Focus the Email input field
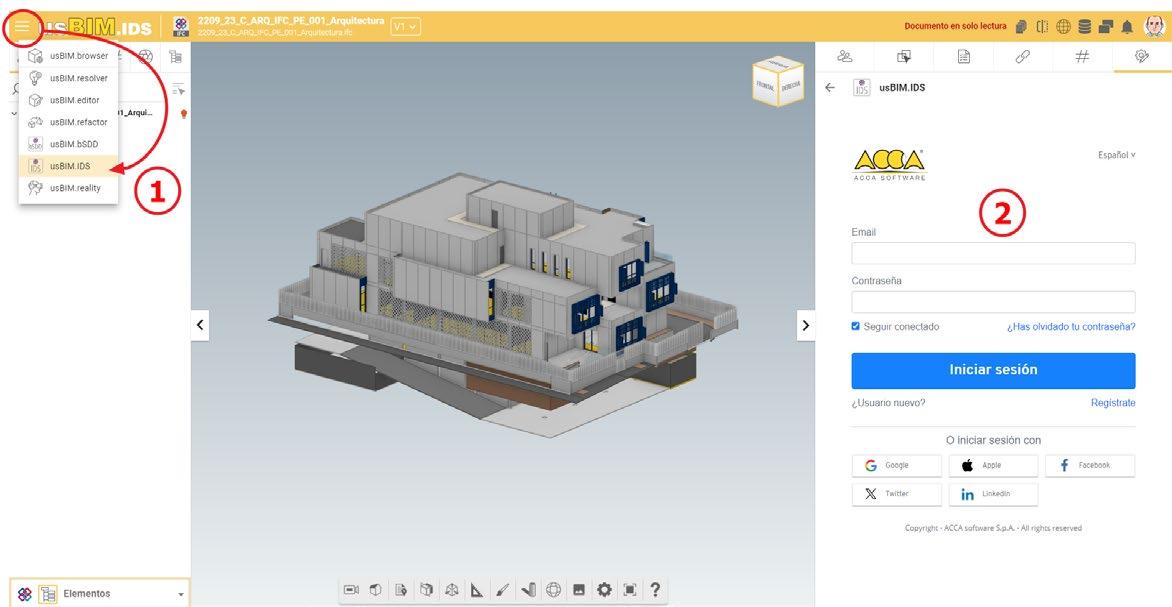This screenshot has width=1172, height=607. click(993, 253)
